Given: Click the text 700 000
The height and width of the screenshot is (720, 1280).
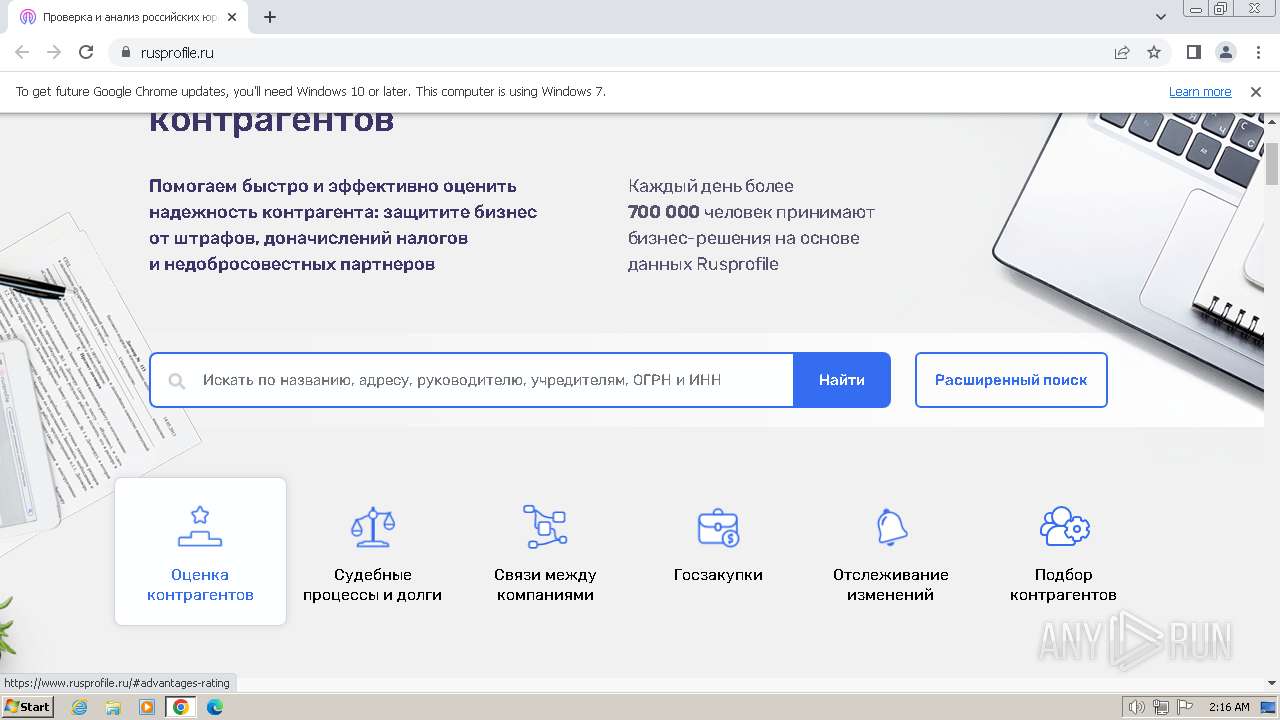Looking at the screenshot, I should pos(663,212).
